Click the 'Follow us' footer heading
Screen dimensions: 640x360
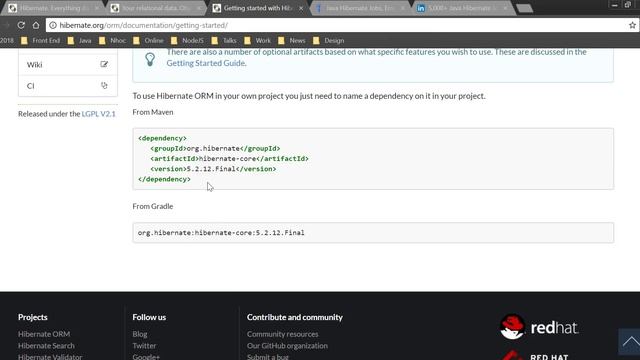(149, 317)
